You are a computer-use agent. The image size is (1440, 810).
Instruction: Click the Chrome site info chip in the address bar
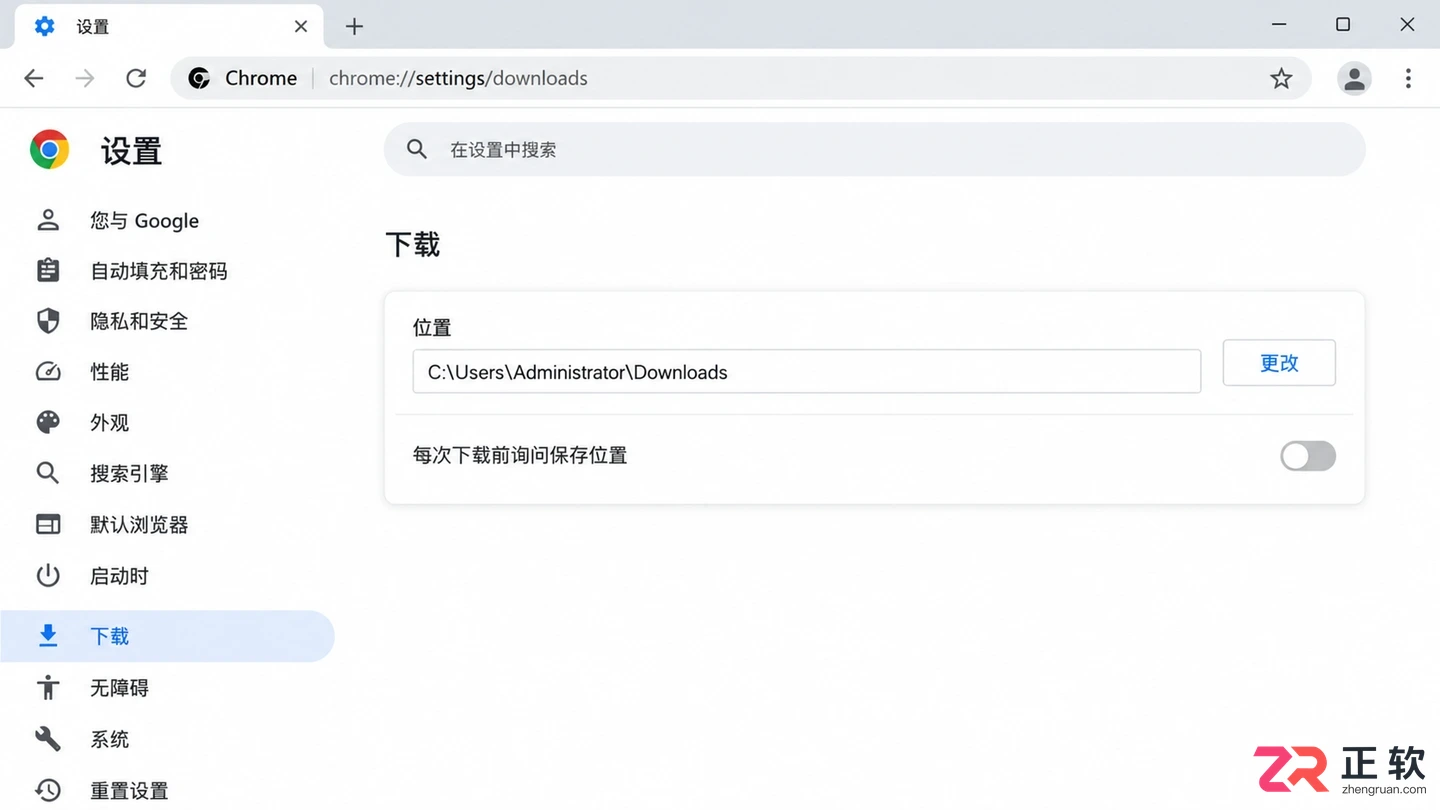(x=243, y=78)
